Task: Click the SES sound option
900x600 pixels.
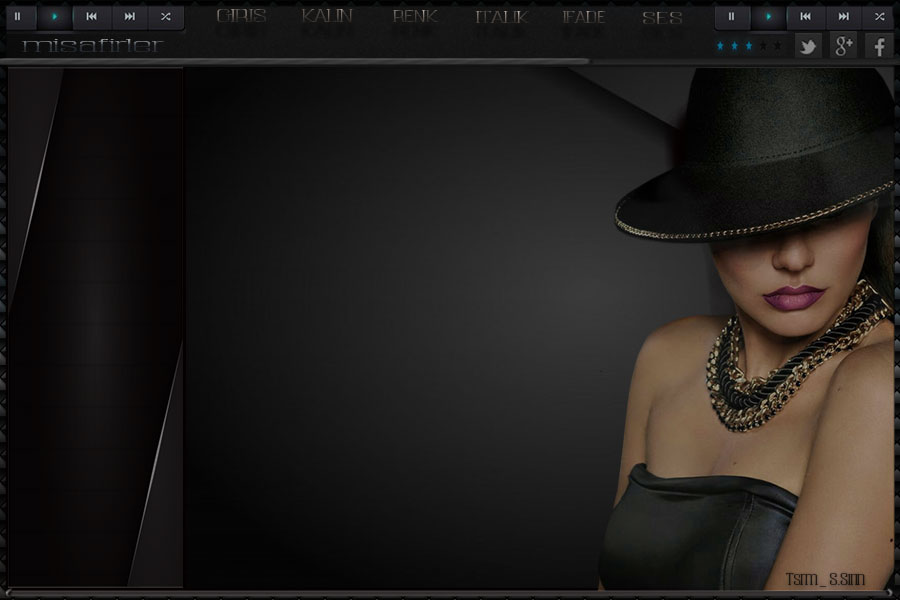Action: [662, 17]
